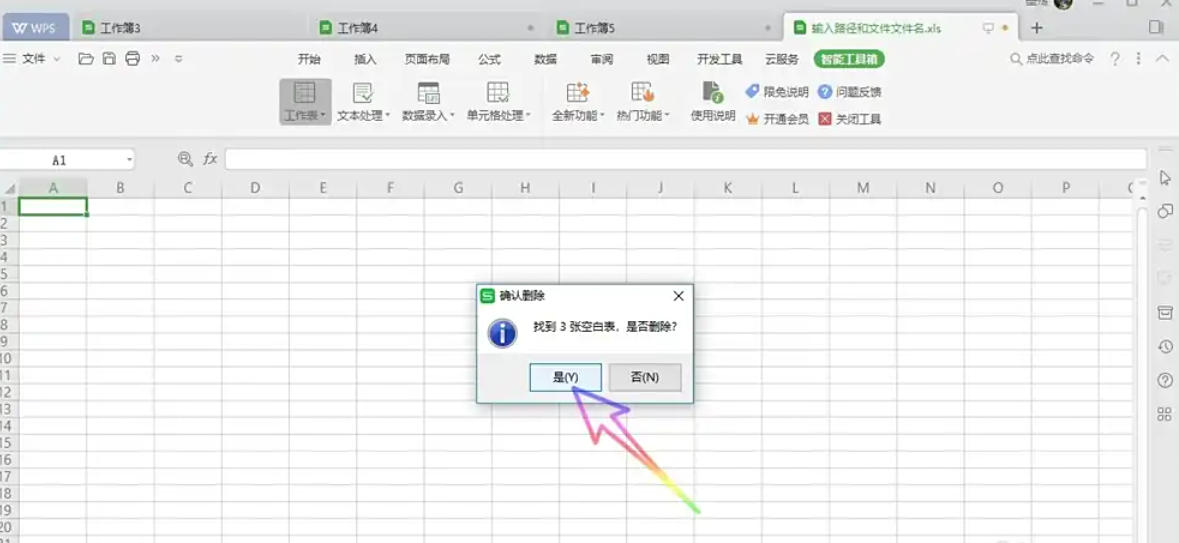Screen dimensions: 1179x543
Task: Click the magnifier icon beside fx
Action: [185, 159]
